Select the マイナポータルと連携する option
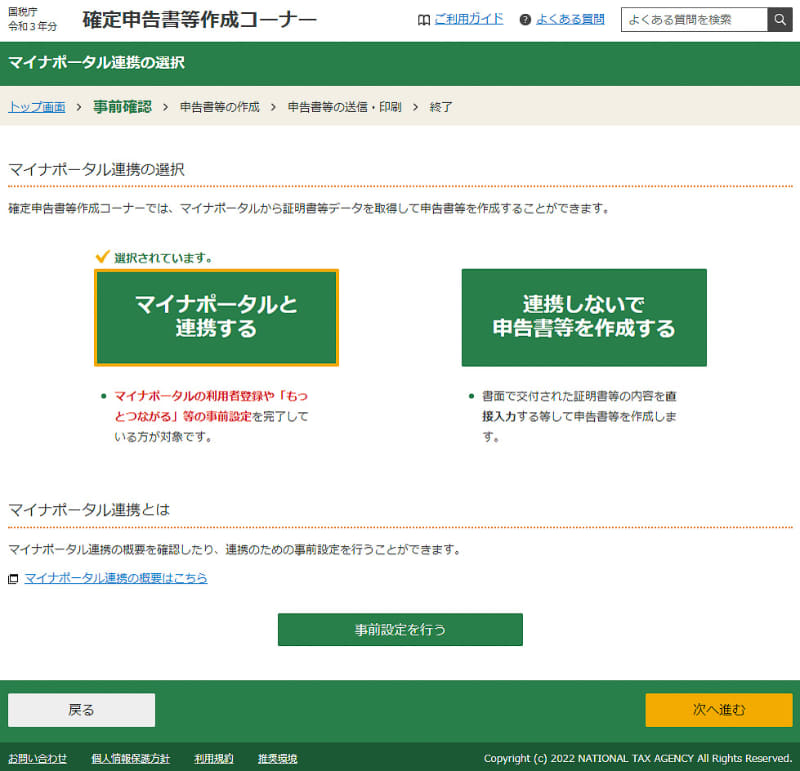Image resolution: width=800 pixels, height=771 pixels. coord(216,316)
